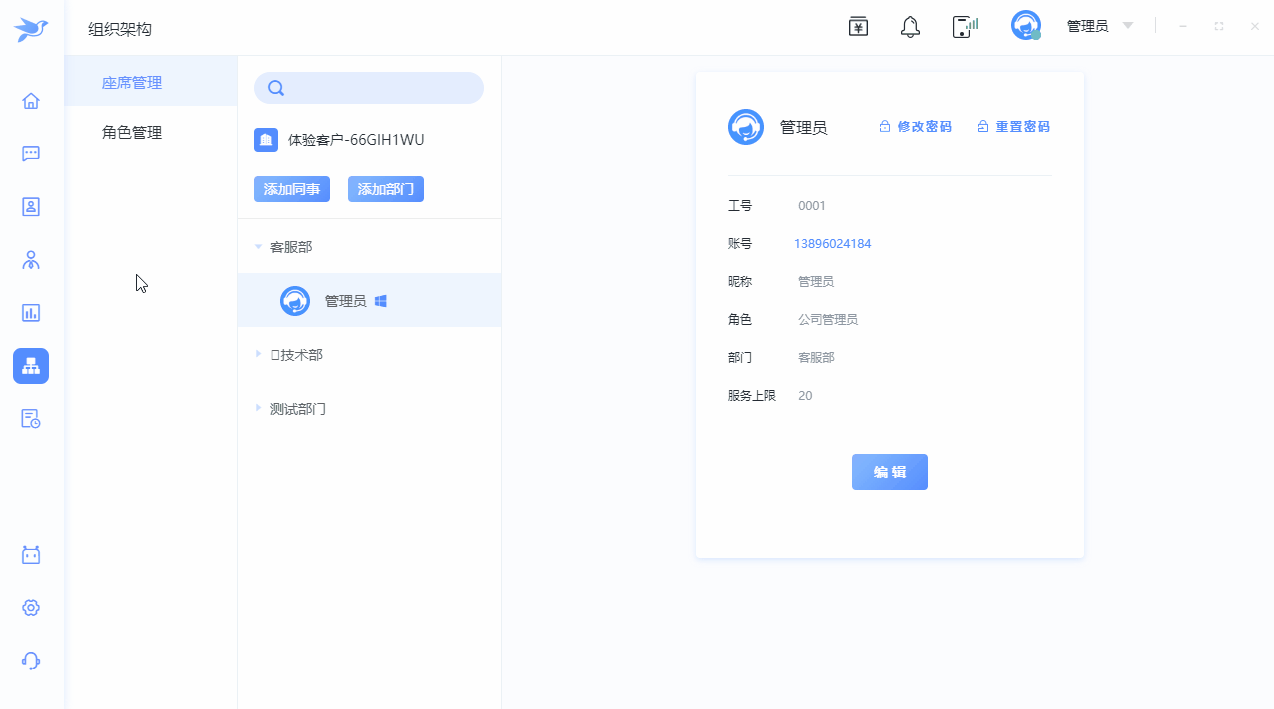Click the organization search input field

(380, 88)
